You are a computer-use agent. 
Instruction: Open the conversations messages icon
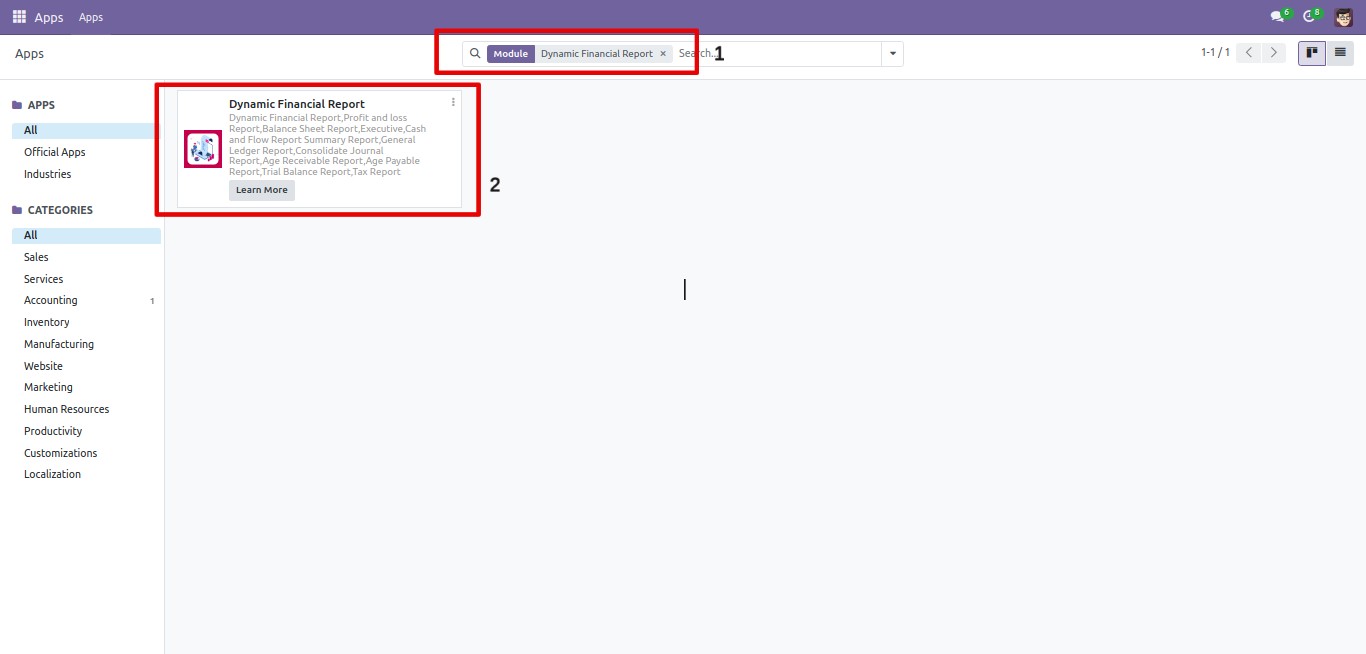coord(1277,17)
